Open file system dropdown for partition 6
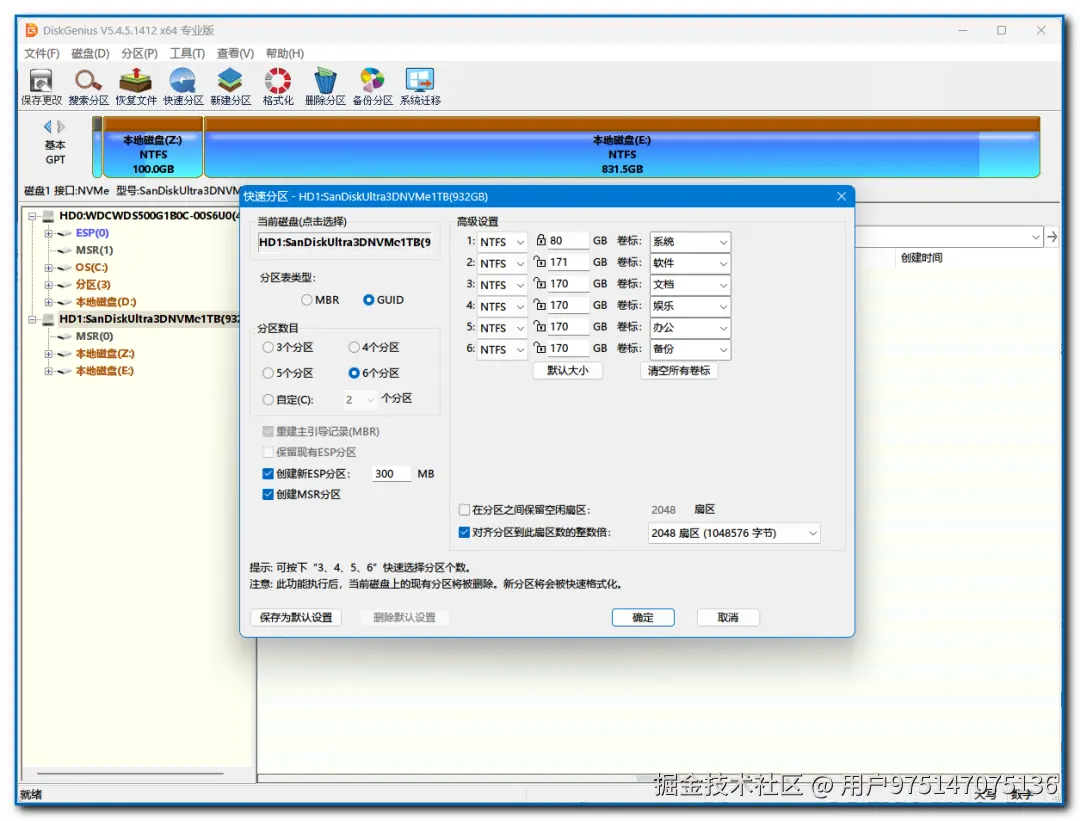The image size is (1080, 821). [x=502, y=349]
